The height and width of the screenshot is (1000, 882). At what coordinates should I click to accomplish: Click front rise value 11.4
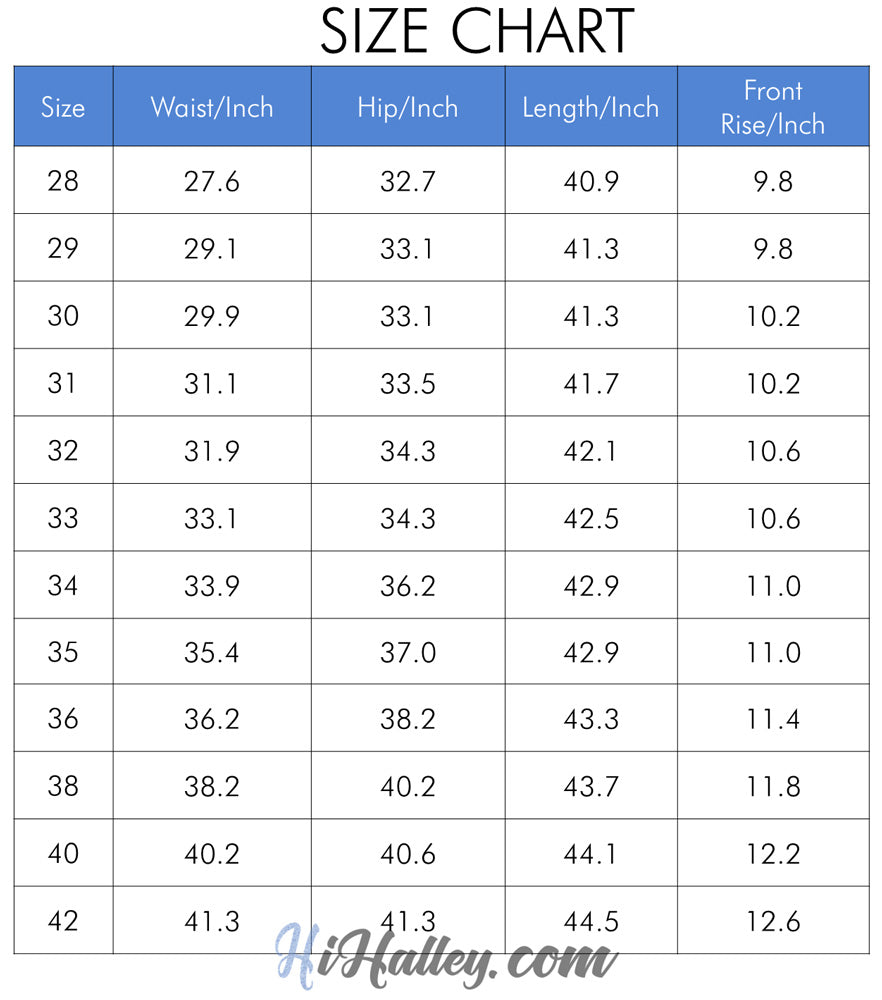(x=773, y=719)
